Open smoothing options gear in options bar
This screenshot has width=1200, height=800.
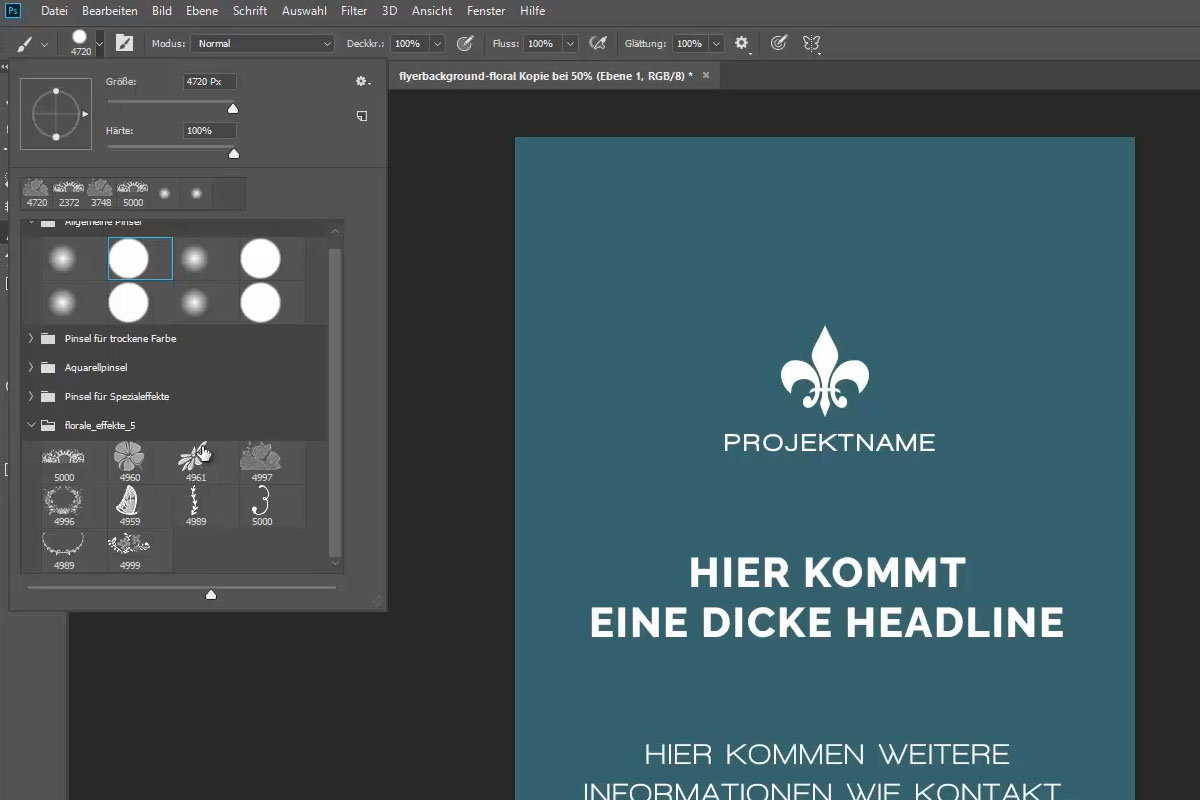[x=742, y=43]
